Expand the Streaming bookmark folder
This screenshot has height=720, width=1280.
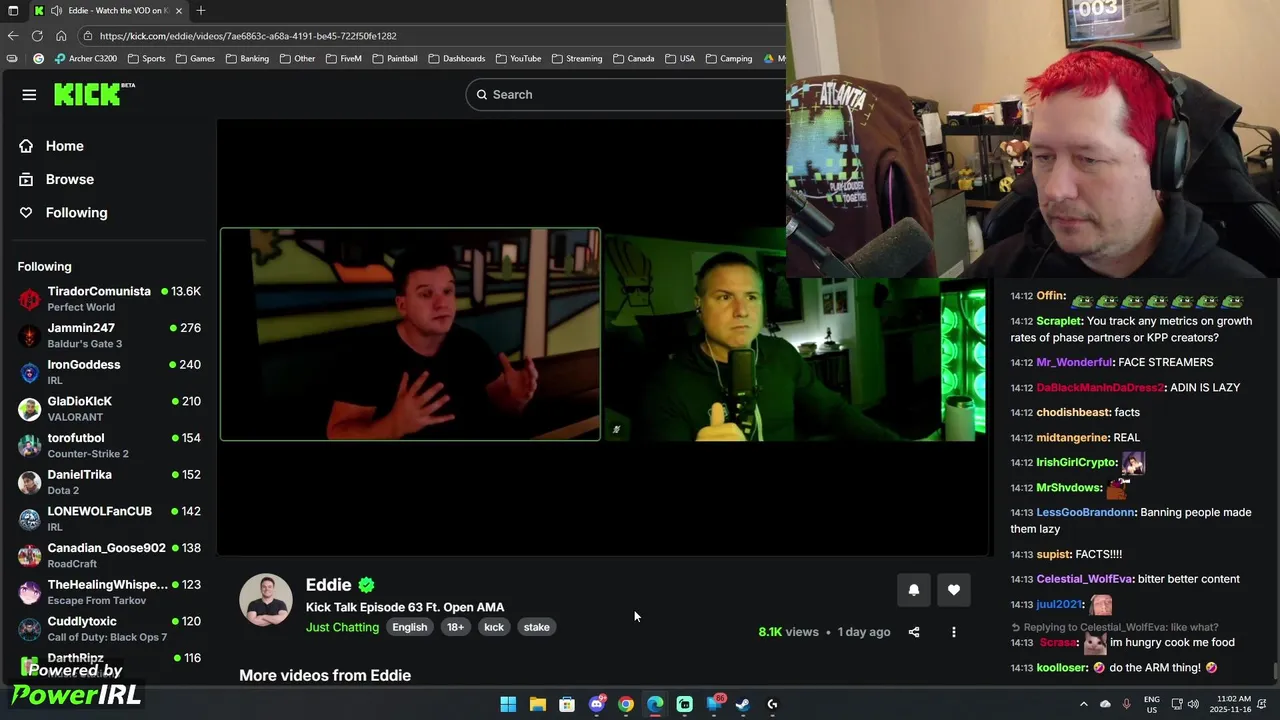[x=576, y=58]
